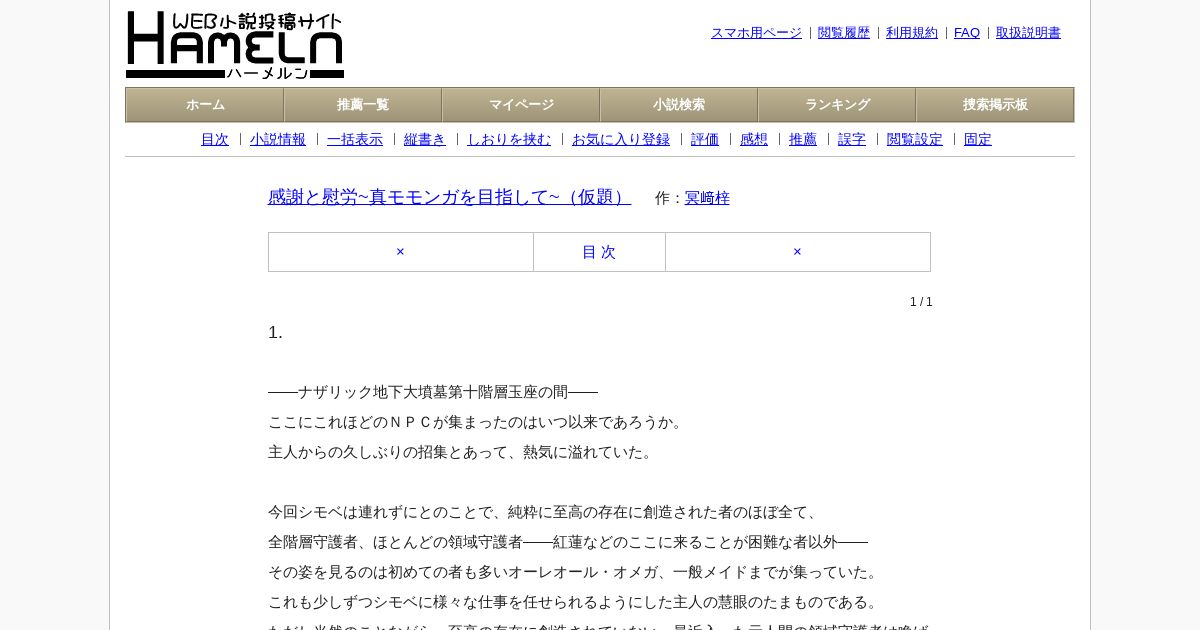
Task: Click 固定 link
Action: tap(978, 140)
